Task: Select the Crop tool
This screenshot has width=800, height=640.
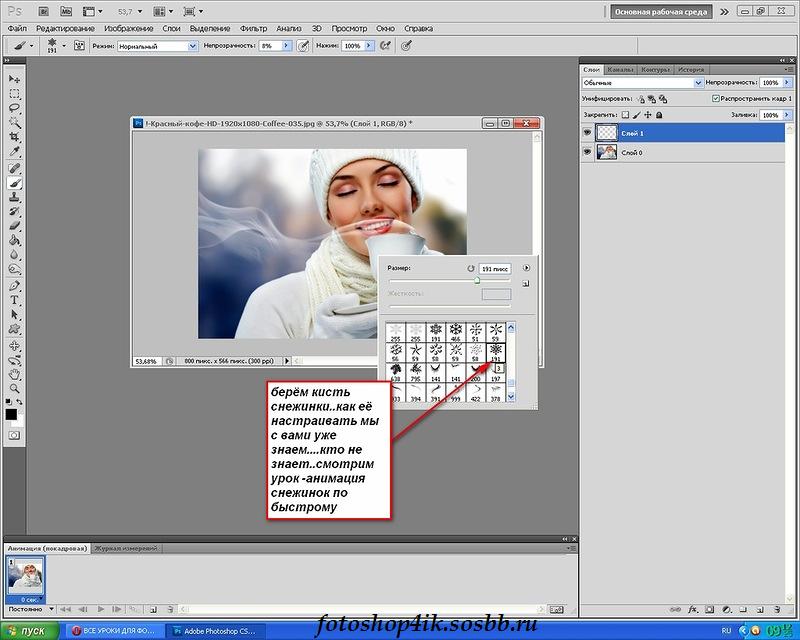Action: pos(15,137)
